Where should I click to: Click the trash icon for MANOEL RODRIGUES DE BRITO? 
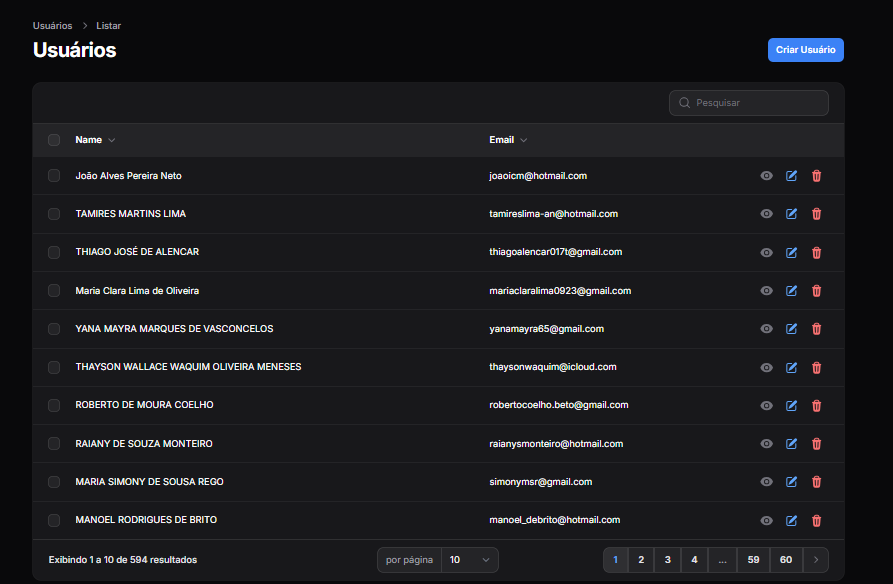pyautogui.click(x=816, y=520)
